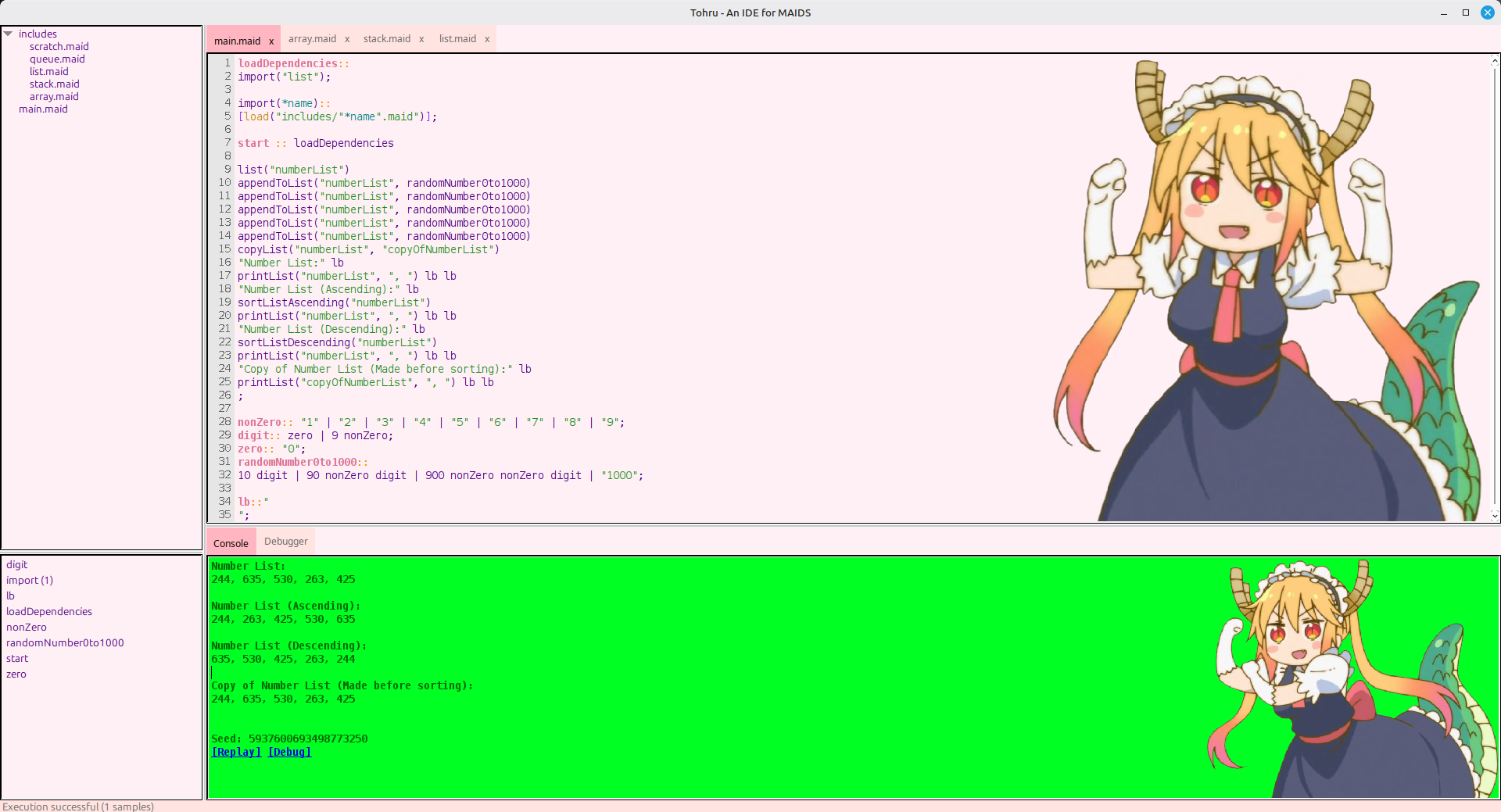
Task: Open stack.maid in the file tree
Action: [54, 84]
